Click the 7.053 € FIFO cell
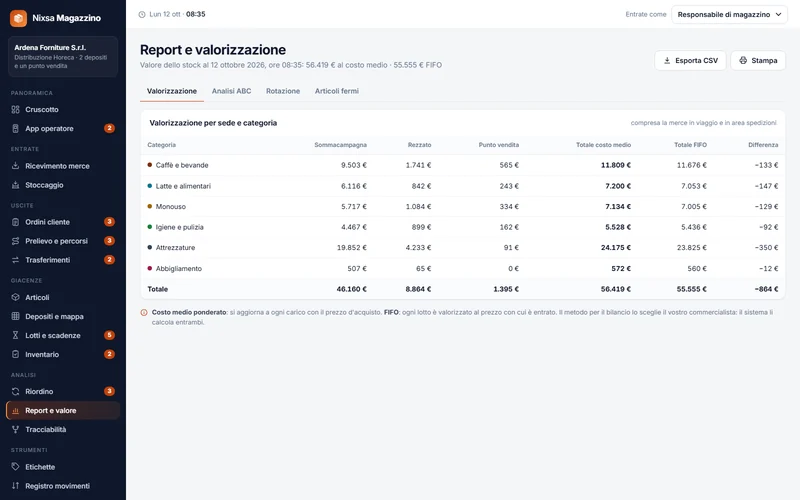This screenshot has width=800, height=500. [x=694, y=186]
